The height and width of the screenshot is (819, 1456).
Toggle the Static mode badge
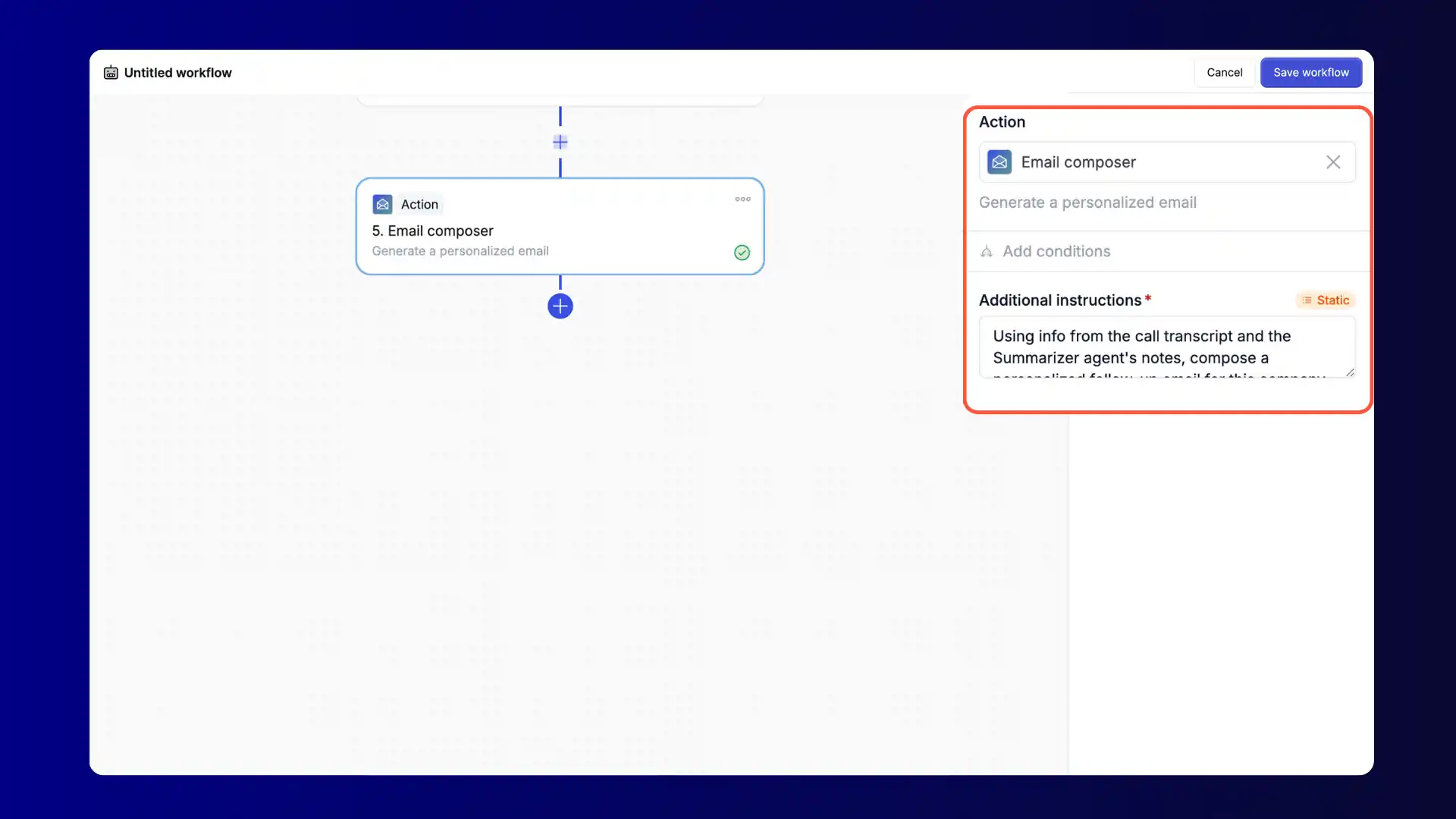(x=1326, y=300)
